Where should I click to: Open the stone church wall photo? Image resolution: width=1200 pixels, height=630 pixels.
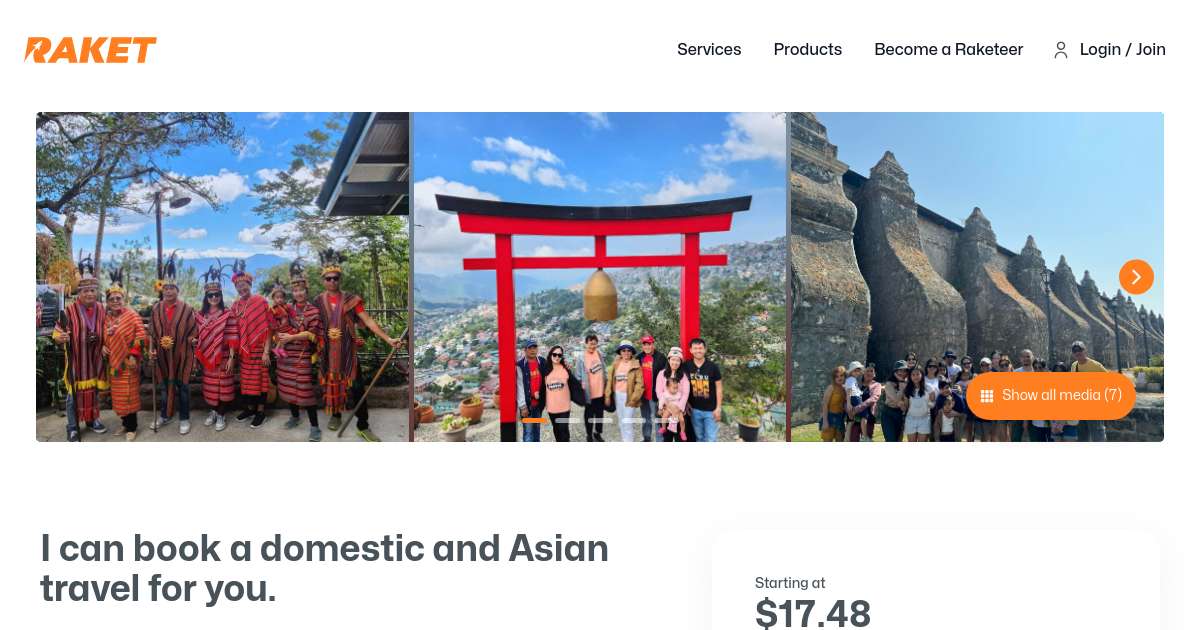977,277
